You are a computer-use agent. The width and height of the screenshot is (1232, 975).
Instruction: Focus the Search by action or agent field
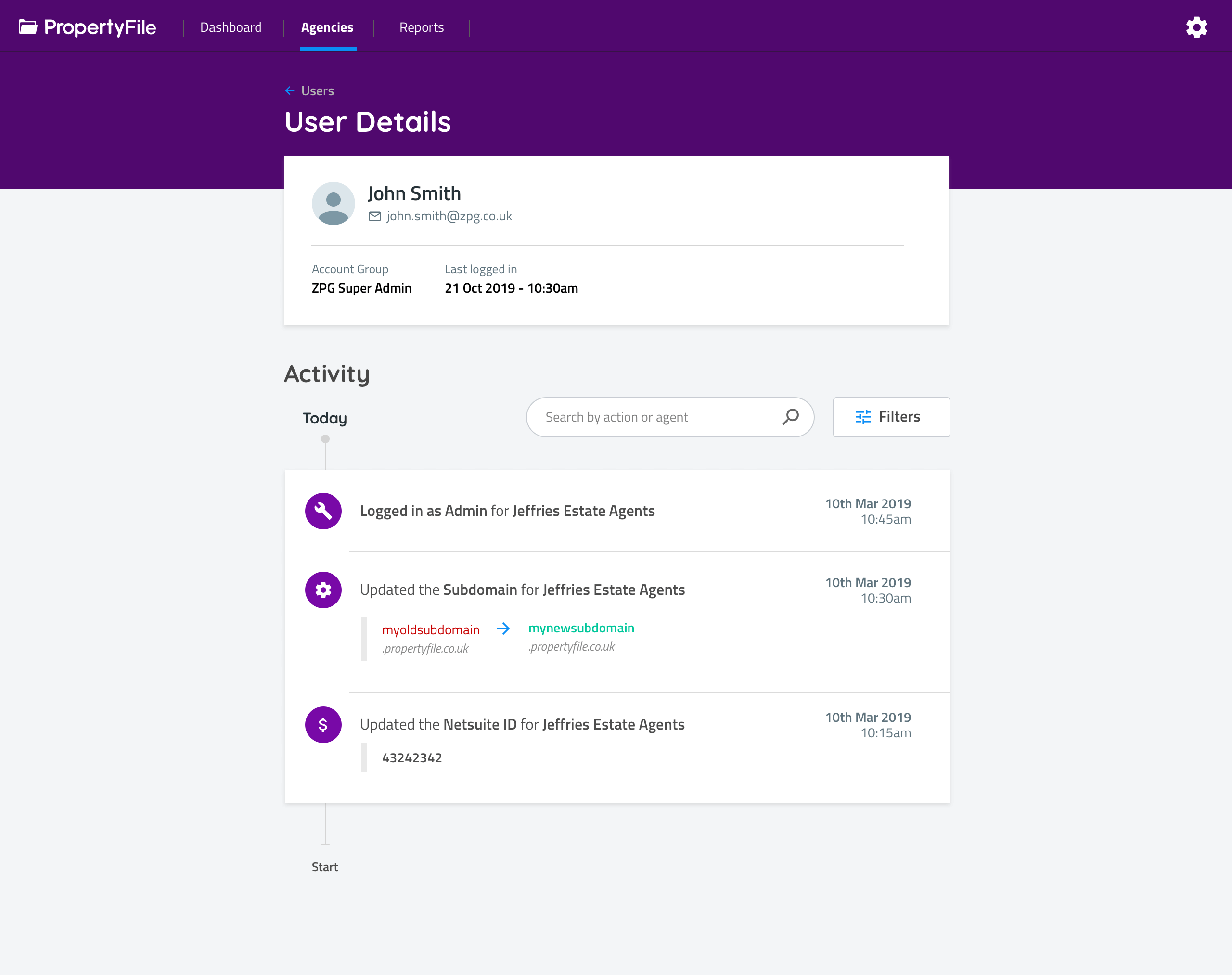[x=651, y=417]
